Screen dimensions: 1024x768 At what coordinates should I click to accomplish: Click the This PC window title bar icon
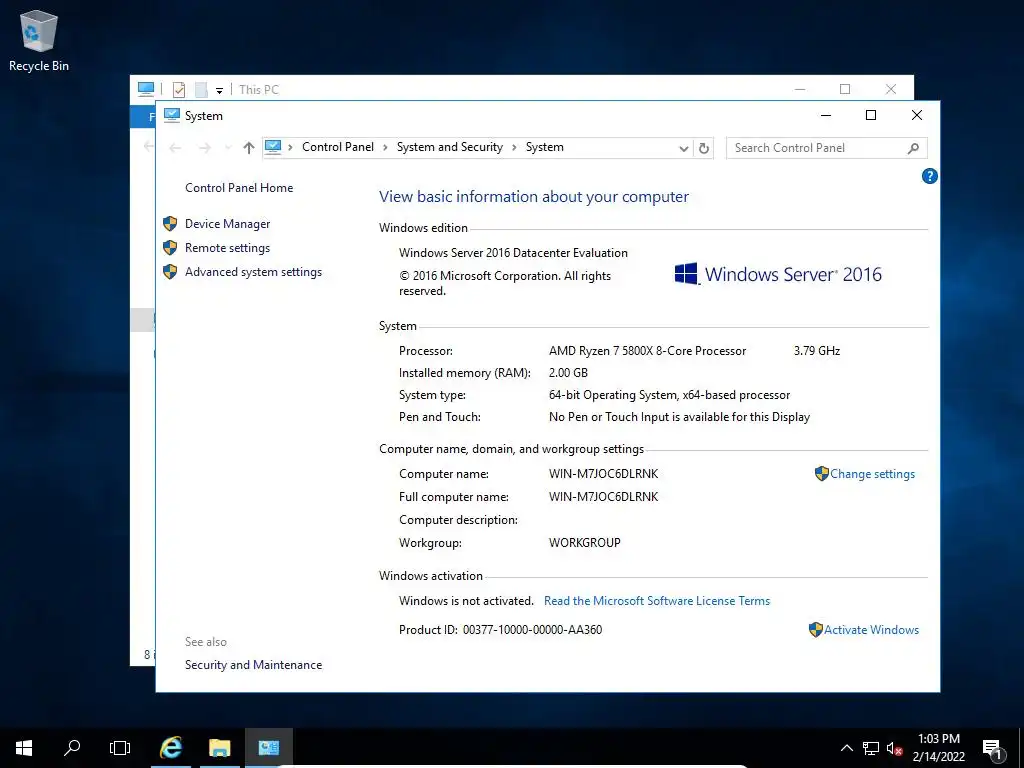pyautogui.click(x=146, y=89)
